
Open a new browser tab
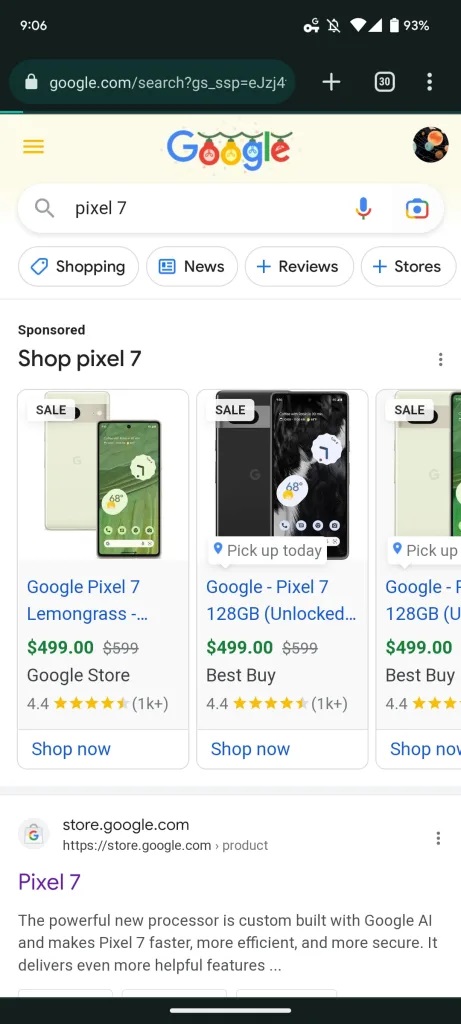(x=331, y=82)
